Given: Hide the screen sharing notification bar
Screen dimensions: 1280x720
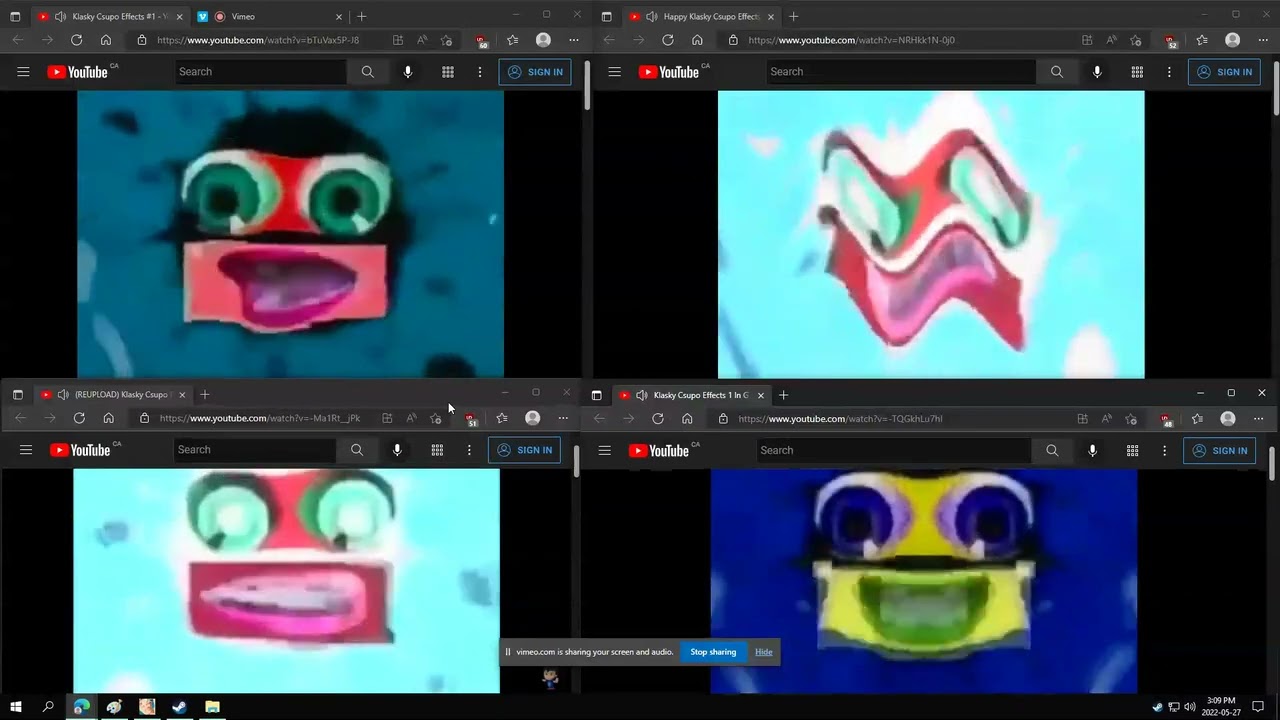Looking at the screenshot, I should coord(764,652).
